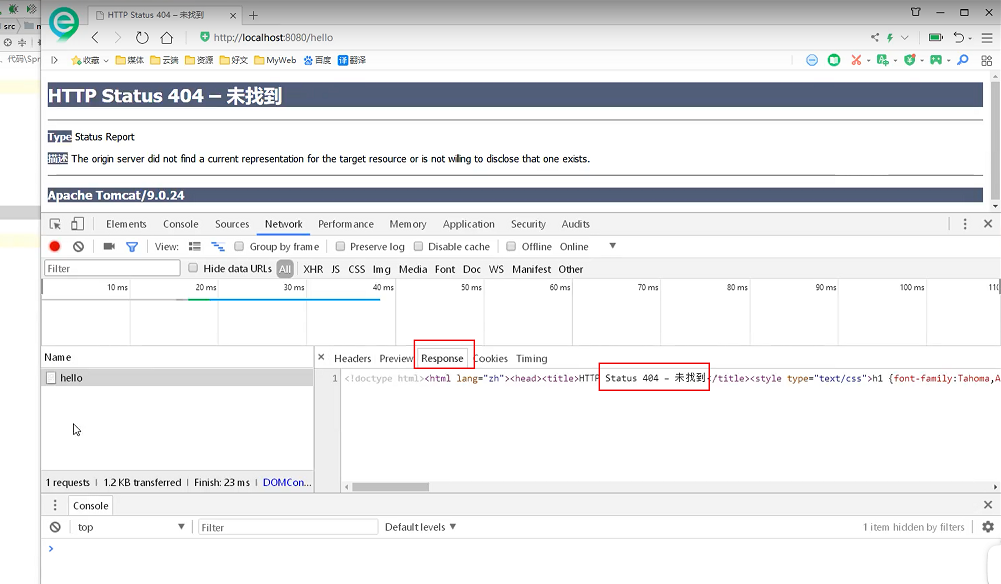
Task: Clear the network log
Action: (x=79, y=246)
